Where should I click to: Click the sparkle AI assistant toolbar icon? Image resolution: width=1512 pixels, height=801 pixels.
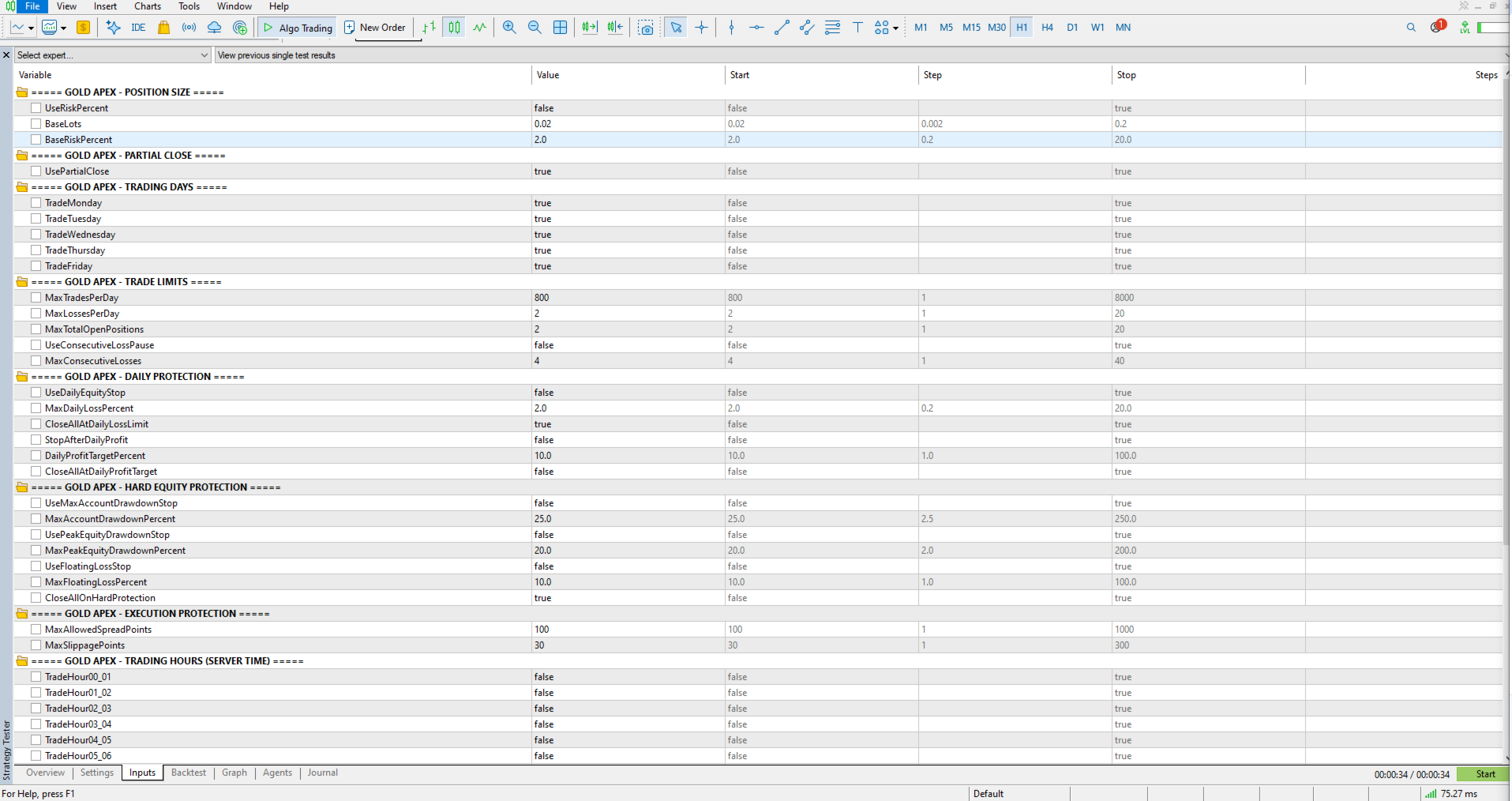pos(113,28)
